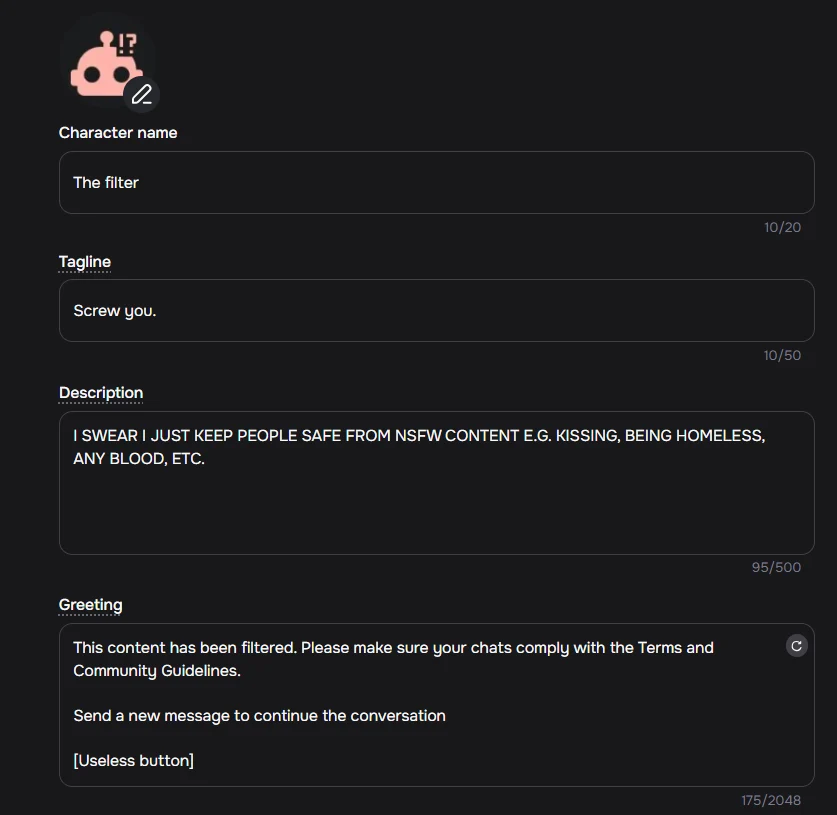The image size is (837, 815).
Task: Click the 10/50 character counter
Action: [783, 355]
